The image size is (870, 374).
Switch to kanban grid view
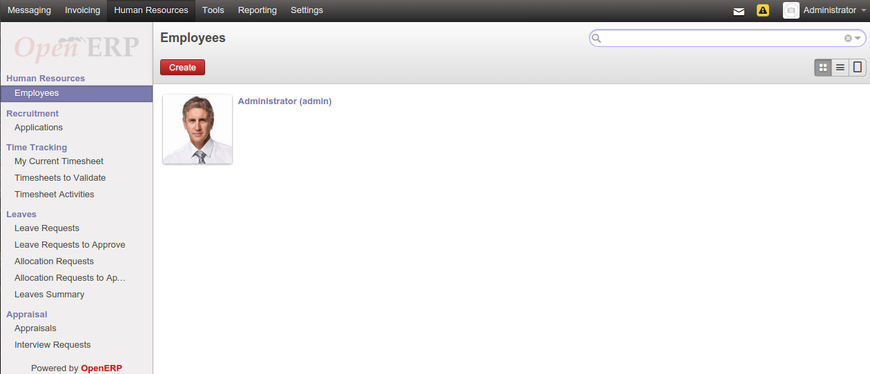[823, 68]
